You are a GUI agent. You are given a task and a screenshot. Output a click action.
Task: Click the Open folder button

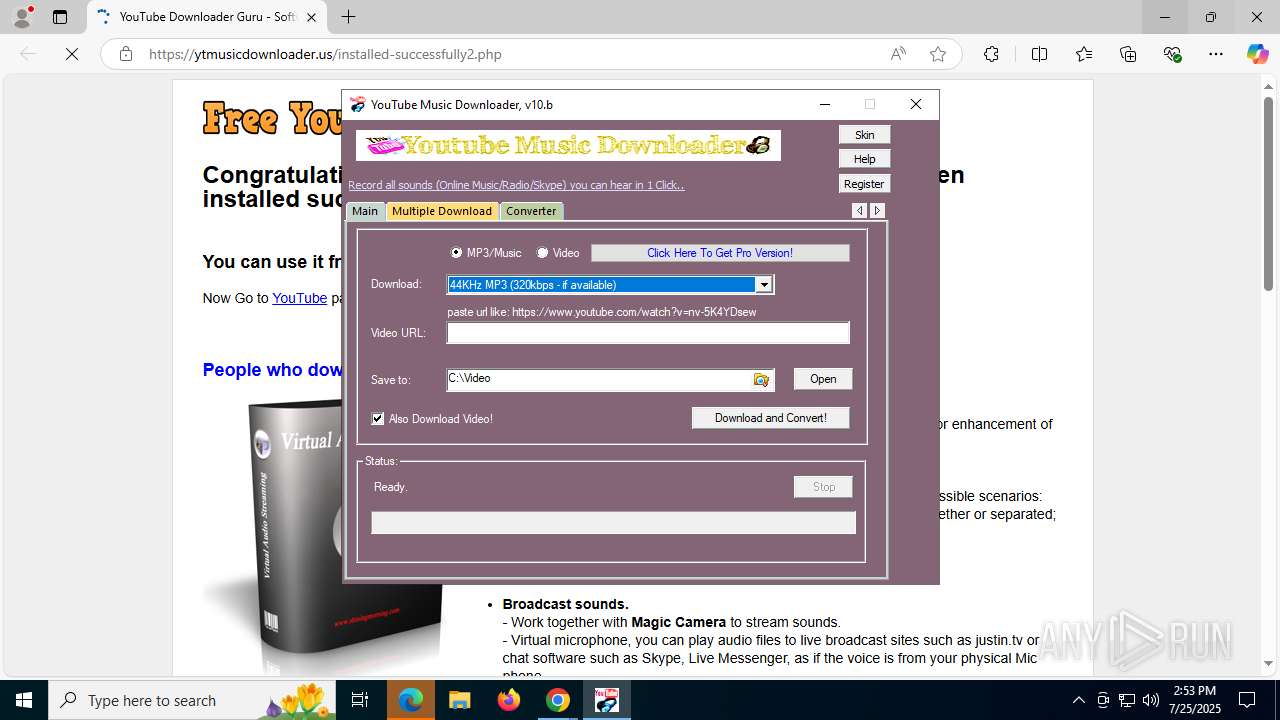pyautogui.click(x=823, y=379)
